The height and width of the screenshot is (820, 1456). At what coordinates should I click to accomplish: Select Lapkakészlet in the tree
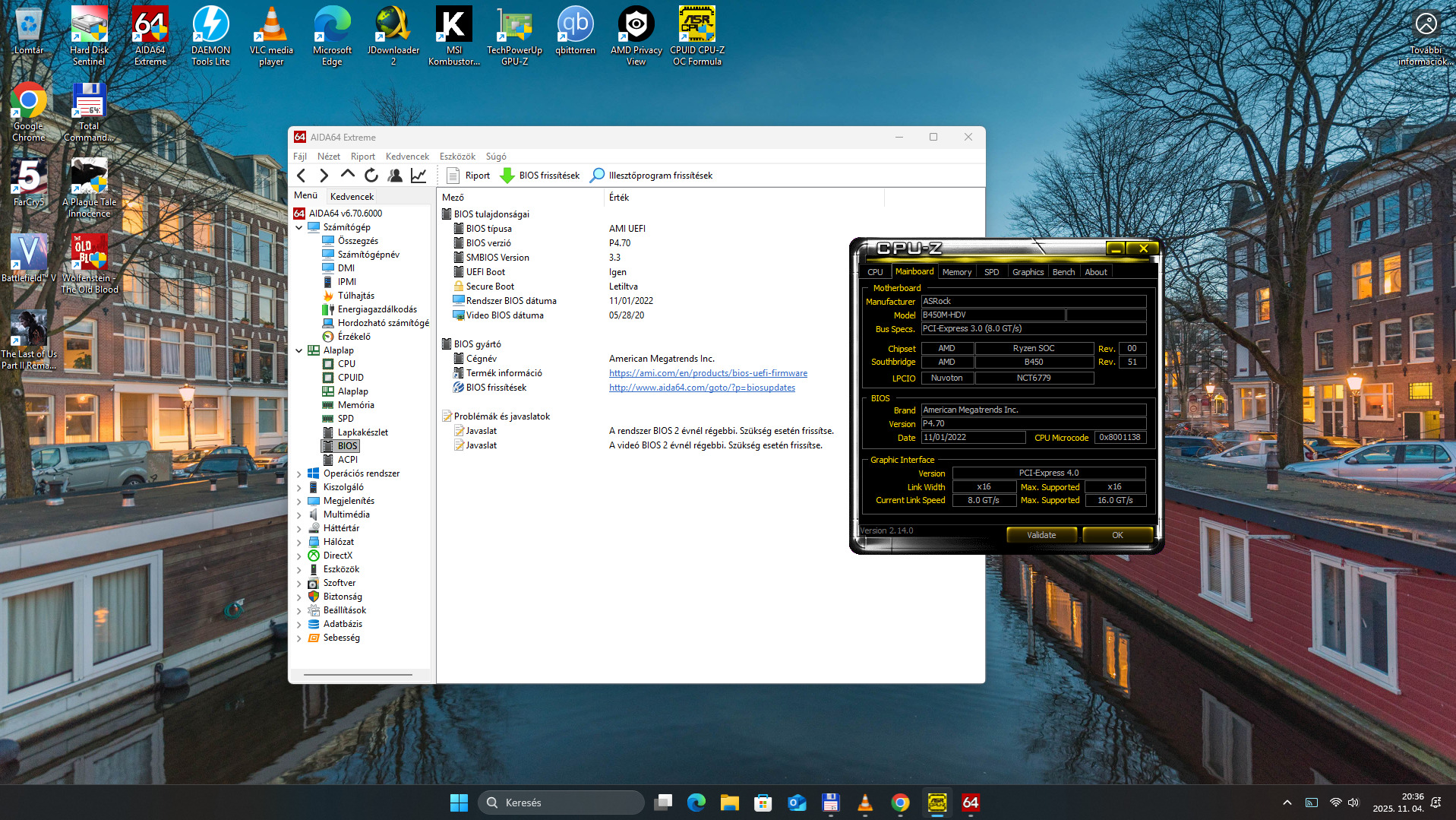[x=362, y=432]
